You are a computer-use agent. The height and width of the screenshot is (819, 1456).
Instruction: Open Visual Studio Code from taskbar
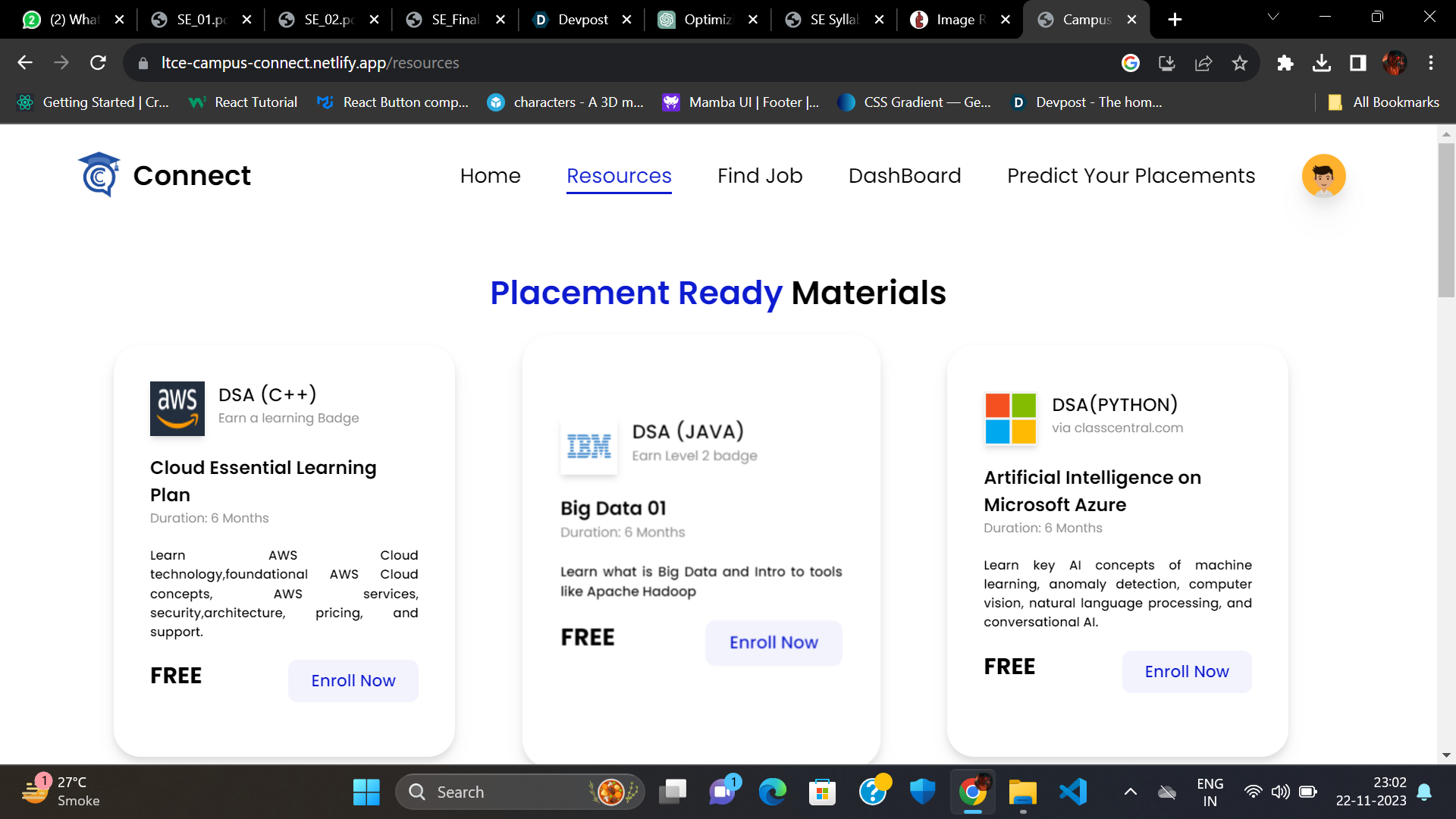click(1073, 792)
